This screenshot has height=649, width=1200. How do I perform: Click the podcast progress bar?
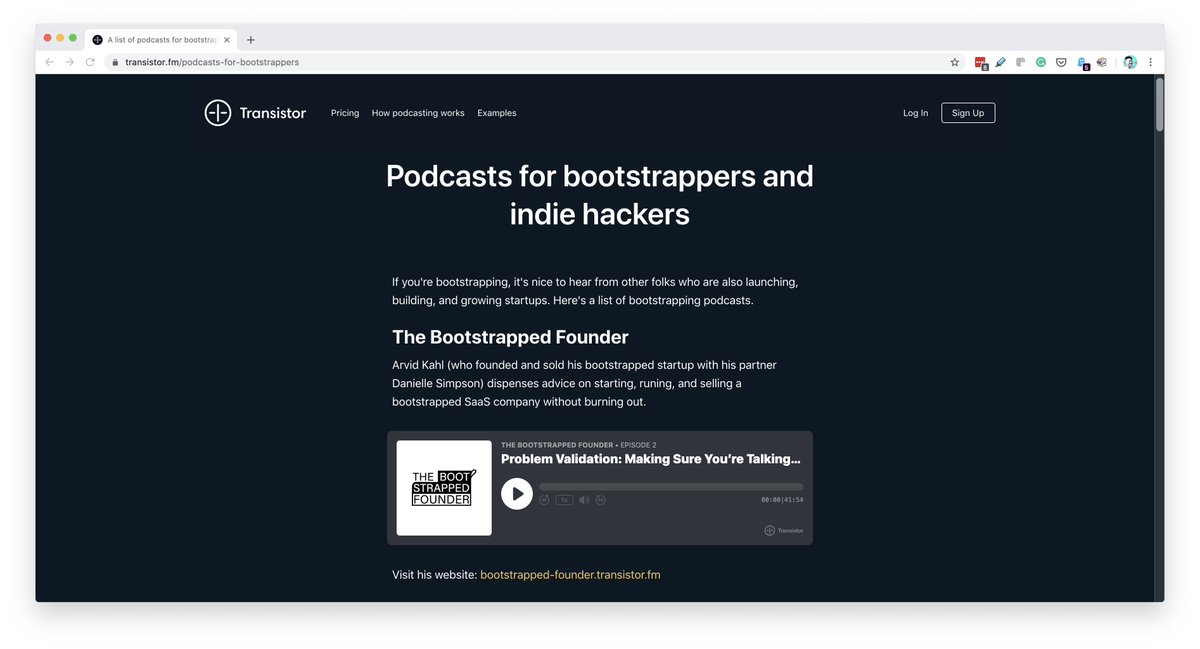pyautogui.click(x=670, y=487)
